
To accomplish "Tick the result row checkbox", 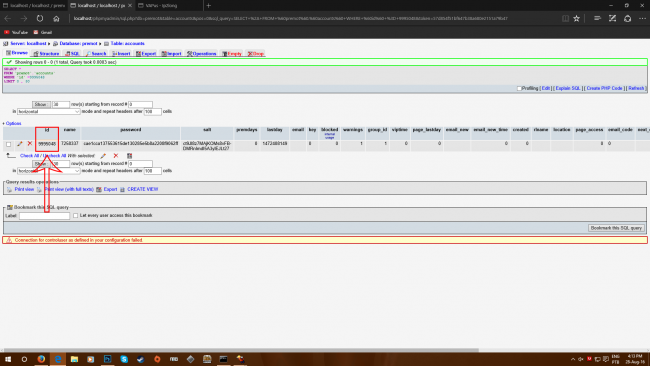I will coord(9,144).
